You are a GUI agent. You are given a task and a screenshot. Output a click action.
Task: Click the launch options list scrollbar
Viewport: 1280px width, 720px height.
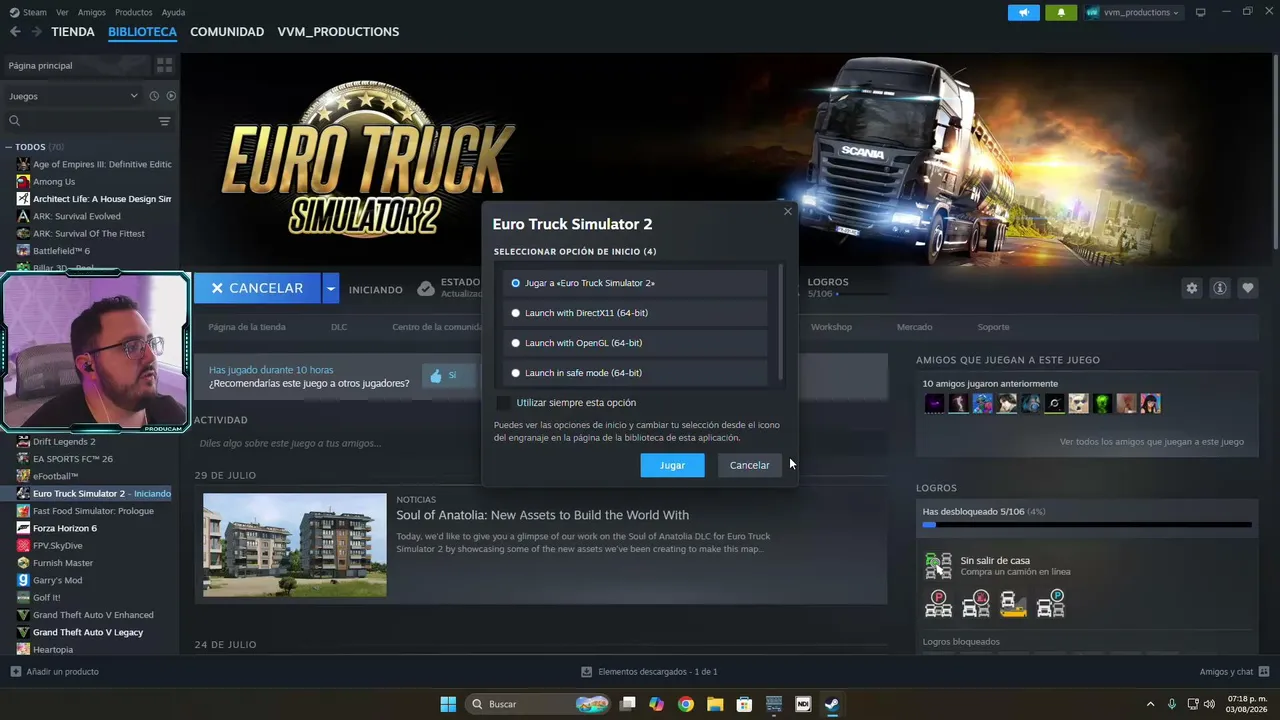click(780, 323)
